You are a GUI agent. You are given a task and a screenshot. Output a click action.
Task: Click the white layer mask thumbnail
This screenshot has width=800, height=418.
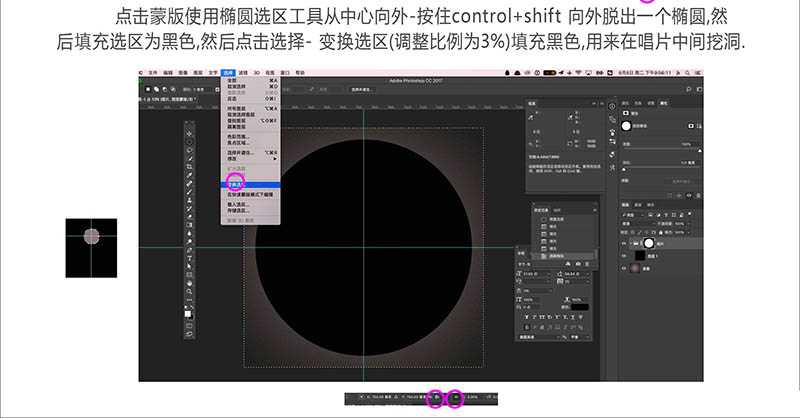(x=648, y=243)
